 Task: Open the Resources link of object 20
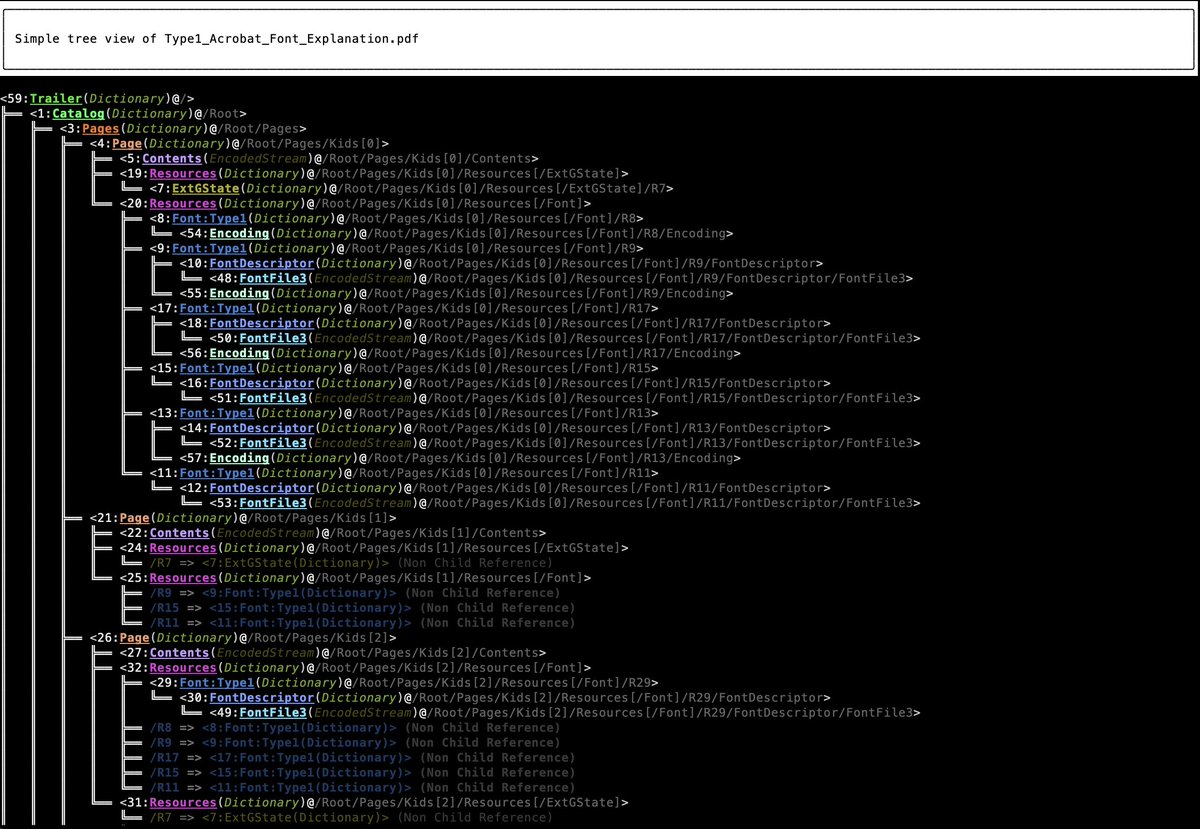tap(183, 204)
